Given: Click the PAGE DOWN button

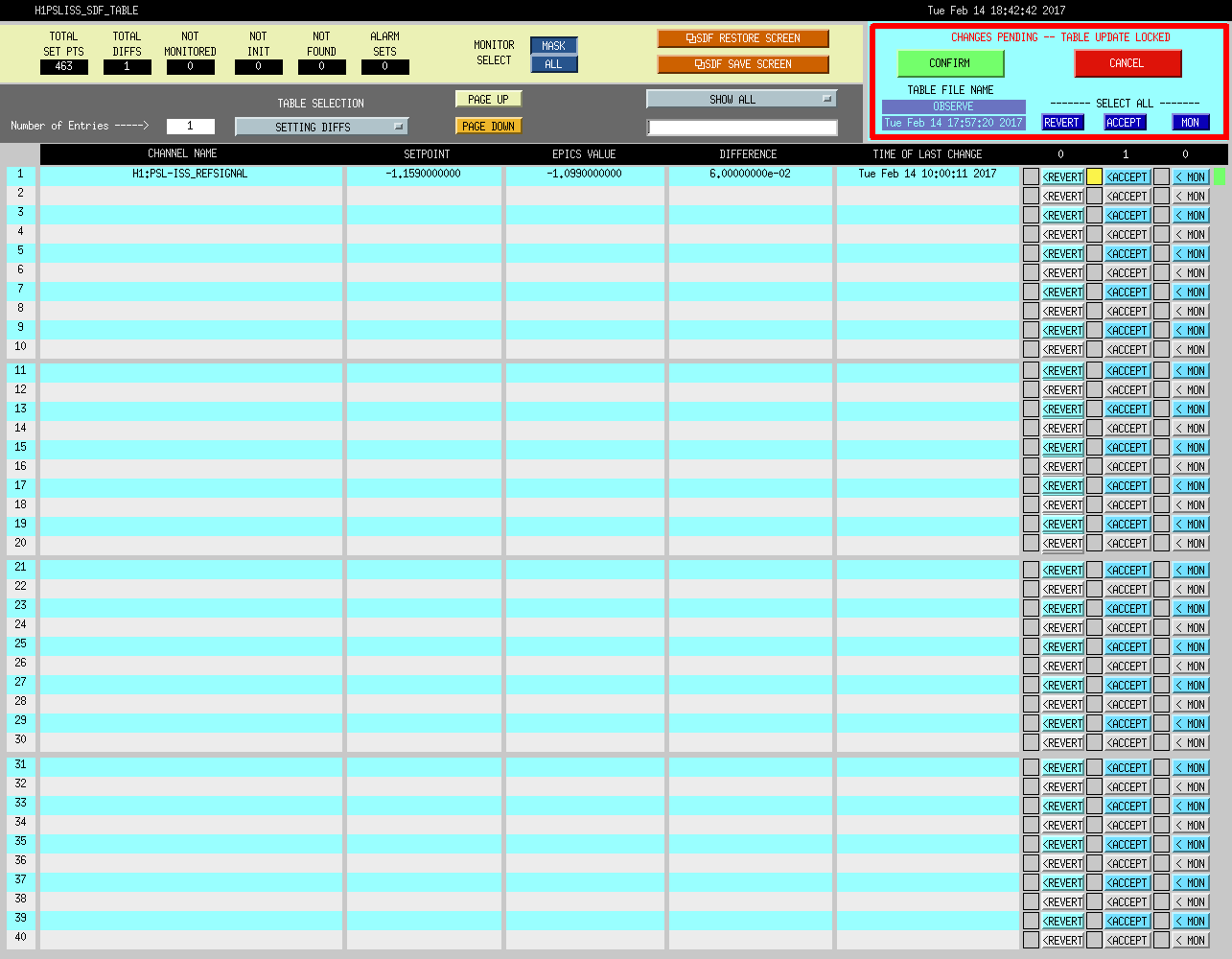Looking at the screenshot, I should pyautogui.click(x=488, y=126).
